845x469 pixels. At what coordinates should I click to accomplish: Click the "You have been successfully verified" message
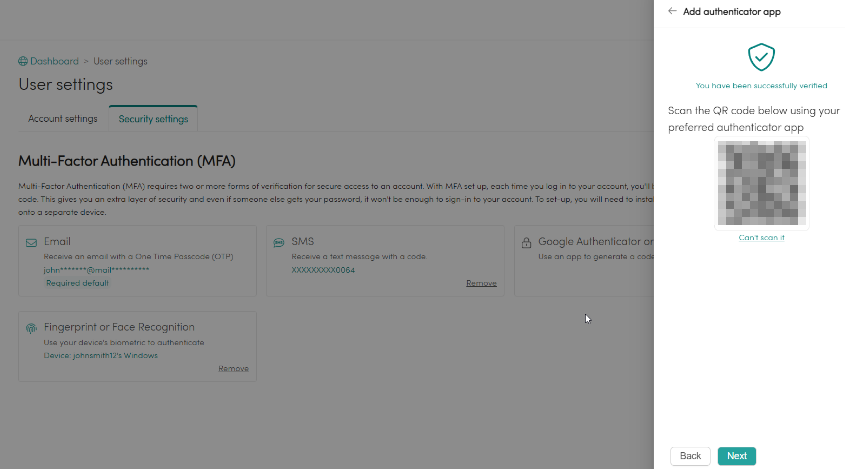(761, 86)
